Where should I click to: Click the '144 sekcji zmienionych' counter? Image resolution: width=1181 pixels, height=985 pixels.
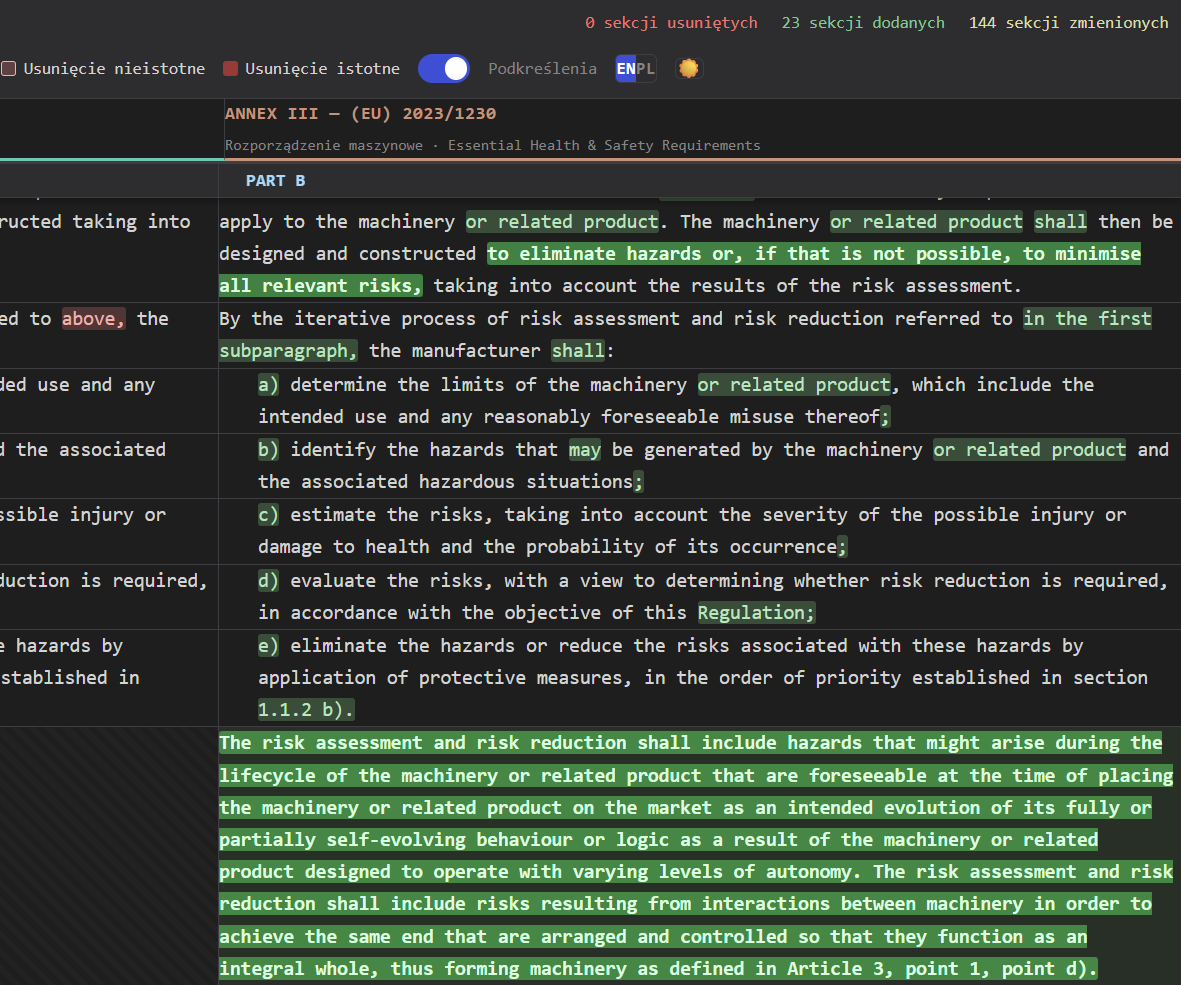[x=1068, y=22]
